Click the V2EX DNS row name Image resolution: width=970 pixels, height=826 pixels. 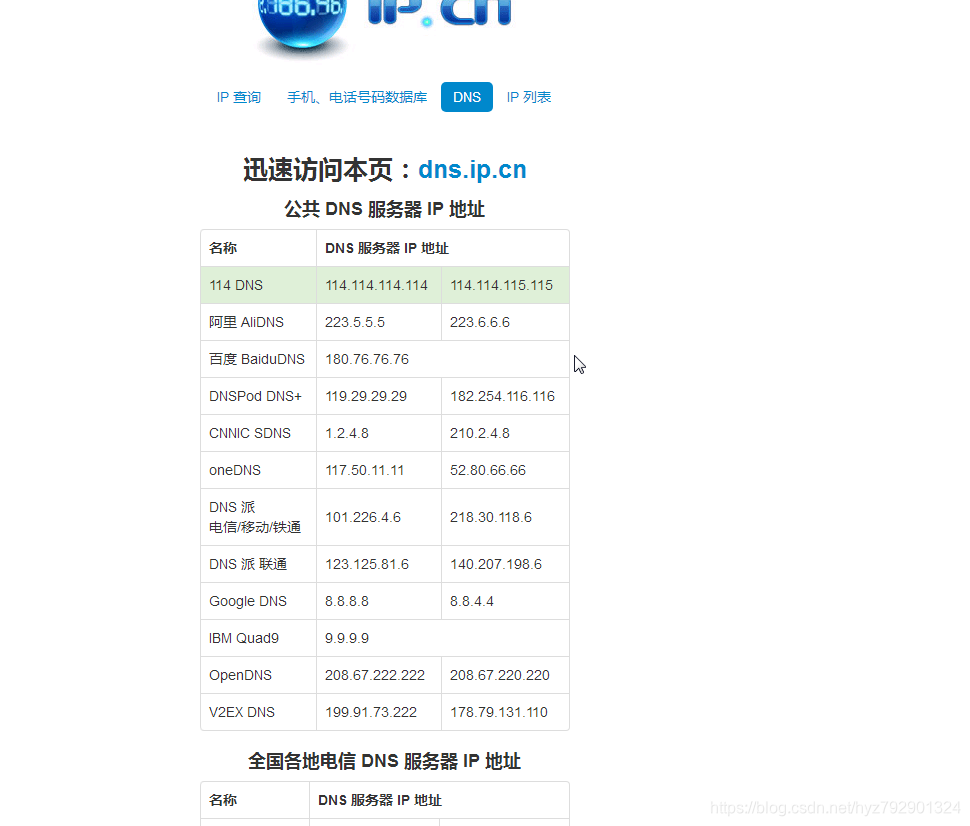coord(241,712)
